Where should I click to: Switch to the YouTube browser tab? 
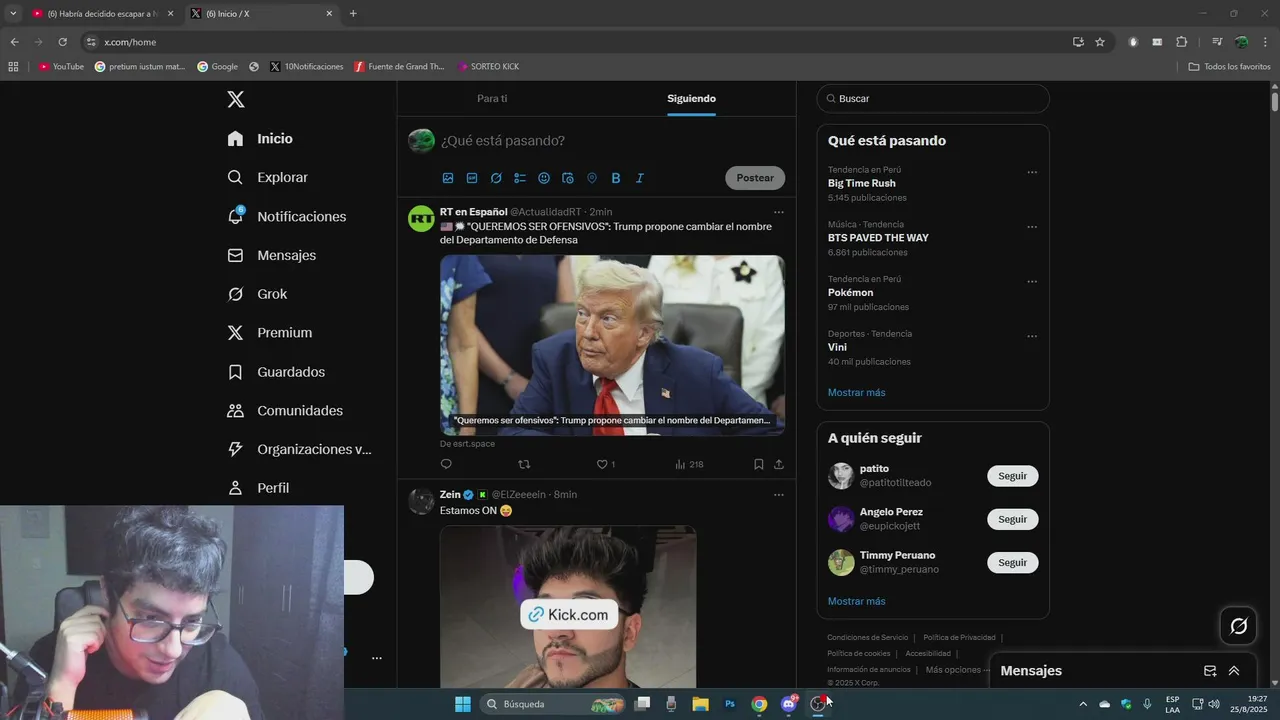(102, 13)
